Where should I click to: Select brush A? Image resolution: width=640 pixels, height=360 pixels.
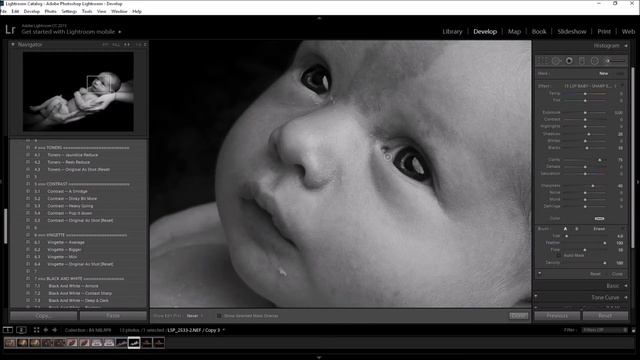click(565, 229)
